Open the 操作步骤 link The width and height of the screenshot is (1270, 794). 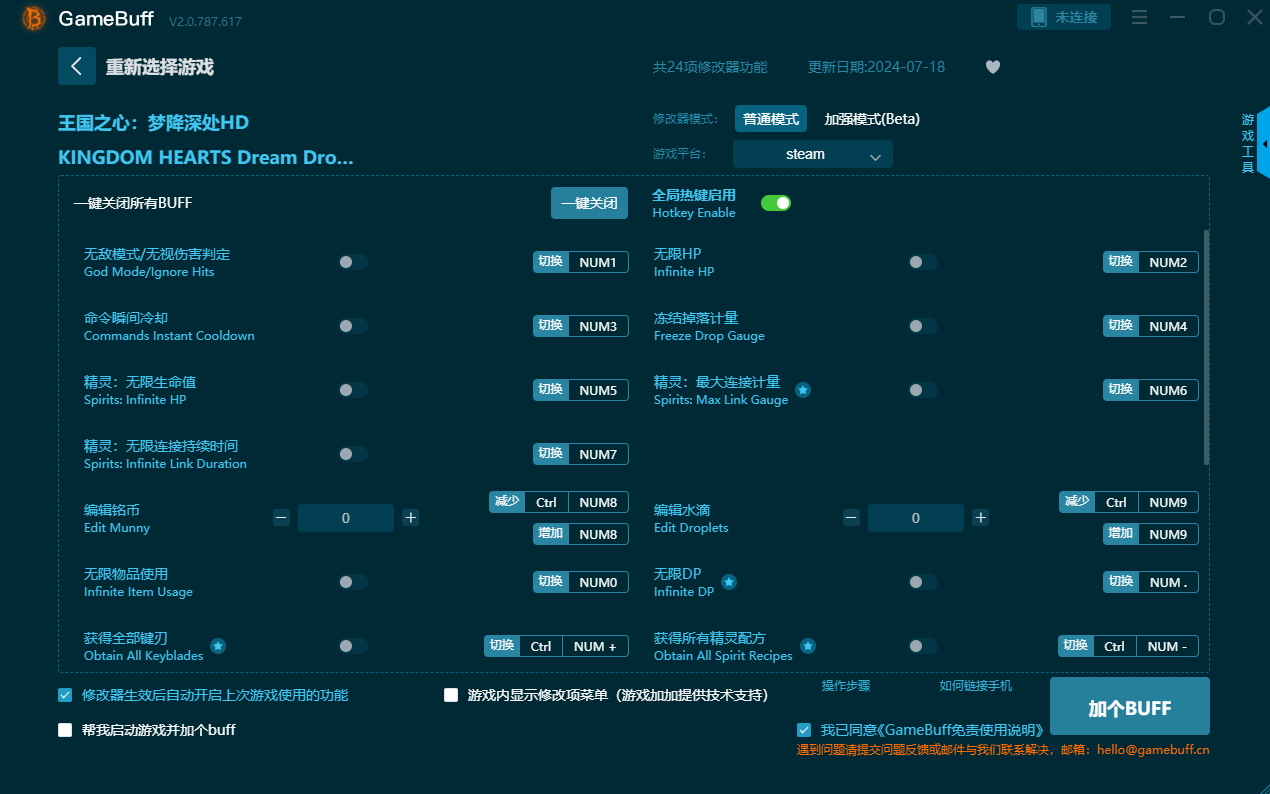(x=846, y=686)
